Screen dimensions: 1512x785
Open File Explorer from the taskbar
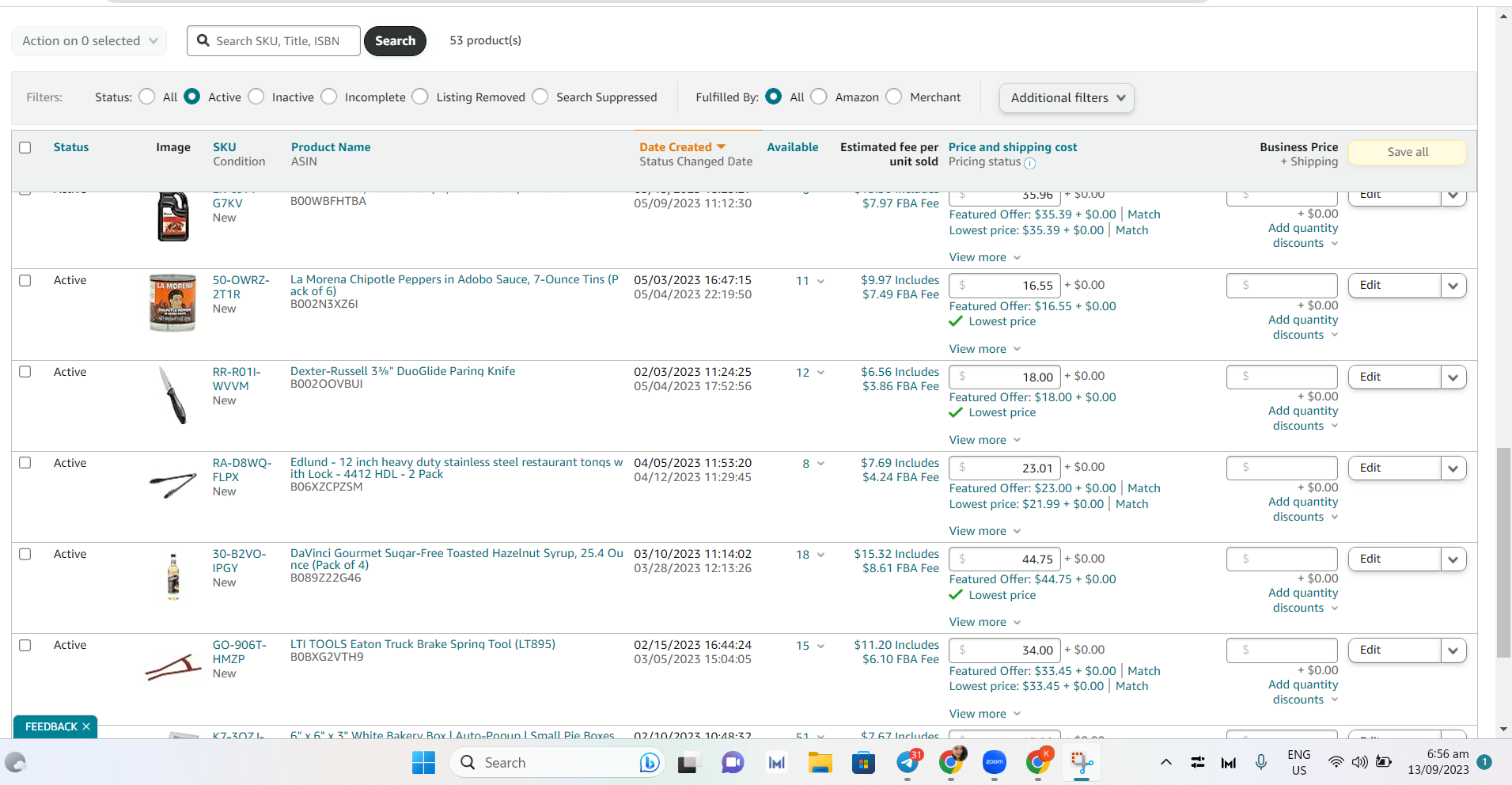tap(820, 763)
